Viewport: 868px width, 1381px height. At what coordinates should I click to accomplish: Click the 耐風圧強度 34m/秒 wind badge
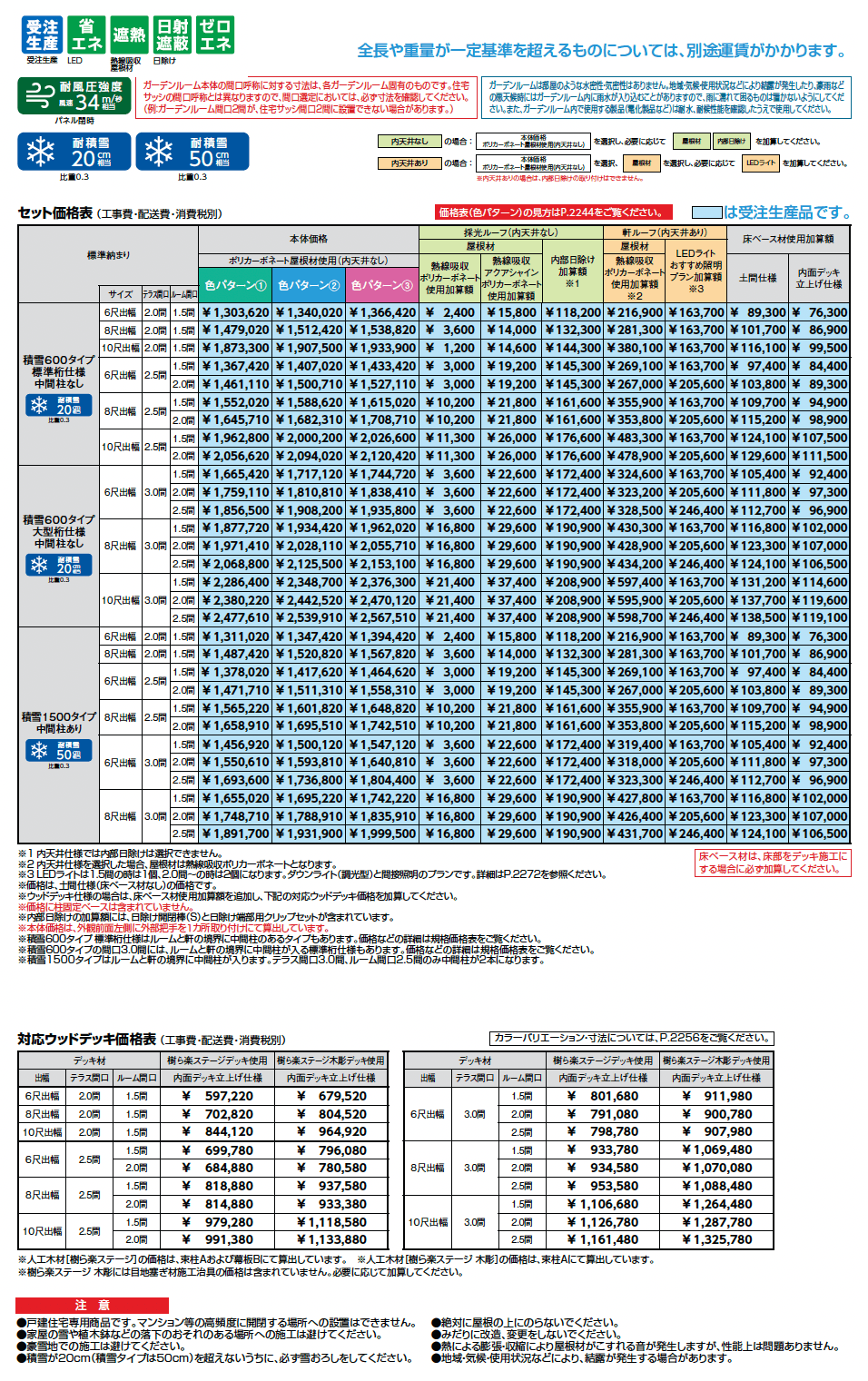[x=74, y=95]
